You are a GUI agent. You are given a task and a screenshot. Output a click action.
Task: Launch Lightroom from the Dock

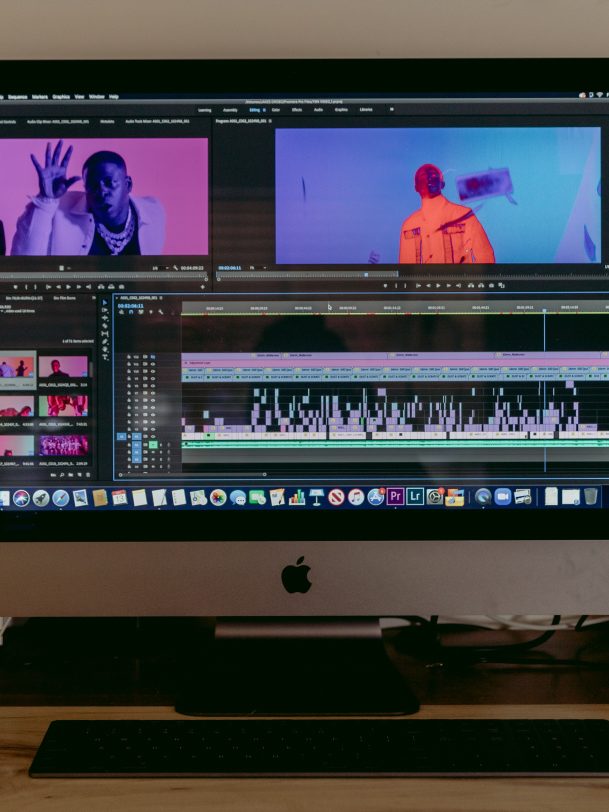point(415,496)
